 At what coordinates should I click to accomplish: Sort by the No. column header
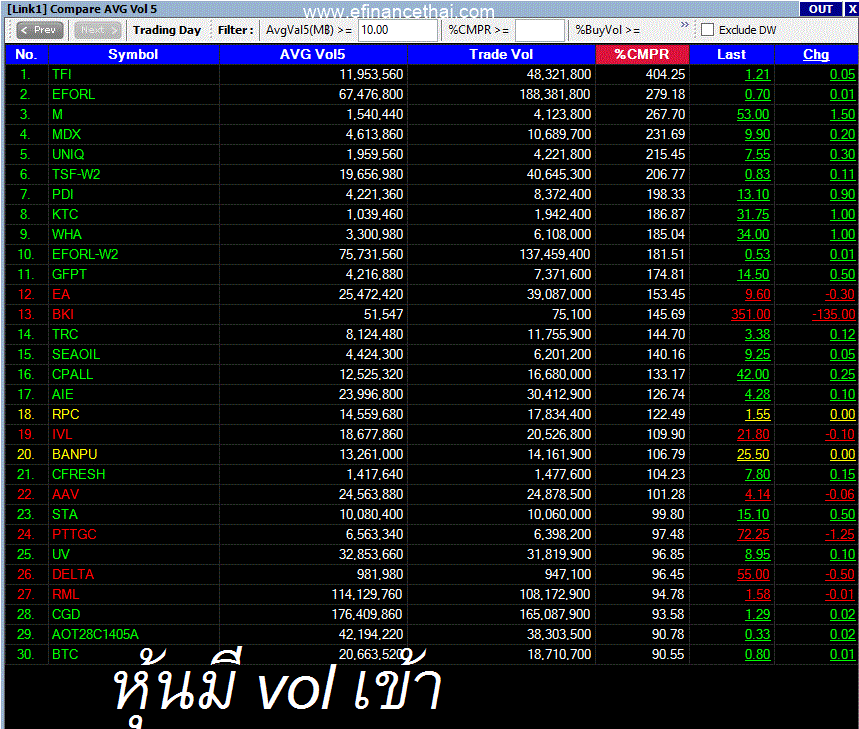point(26,54)
